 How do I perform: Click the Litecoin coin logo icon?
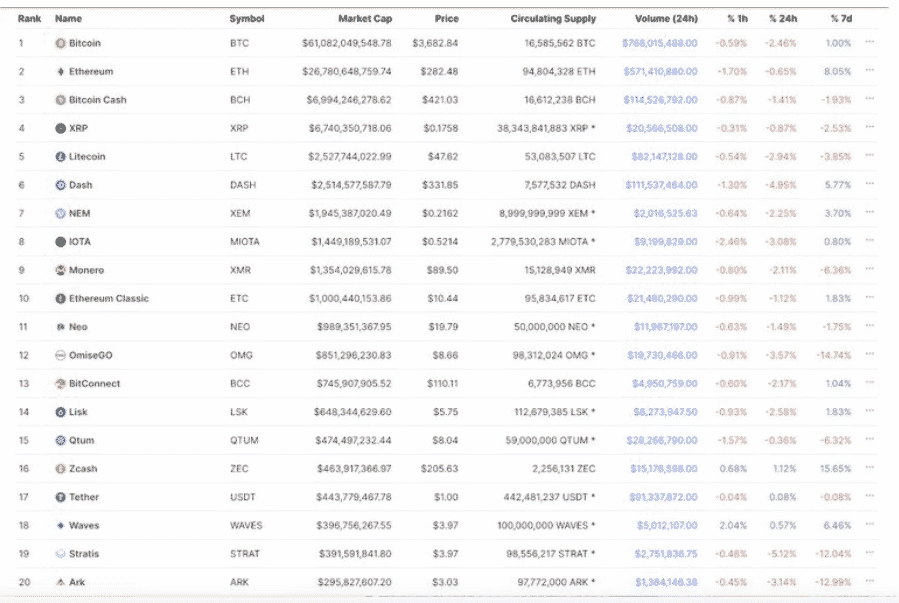tap(60, 157)
